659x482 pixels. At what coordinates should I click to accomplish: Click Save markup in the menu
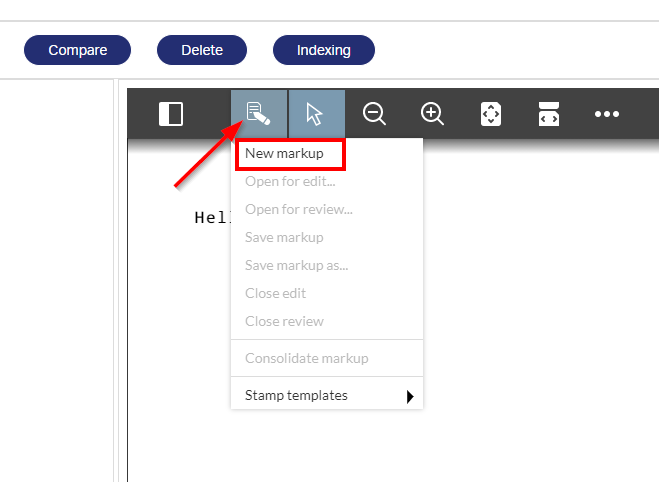point(284,237)
